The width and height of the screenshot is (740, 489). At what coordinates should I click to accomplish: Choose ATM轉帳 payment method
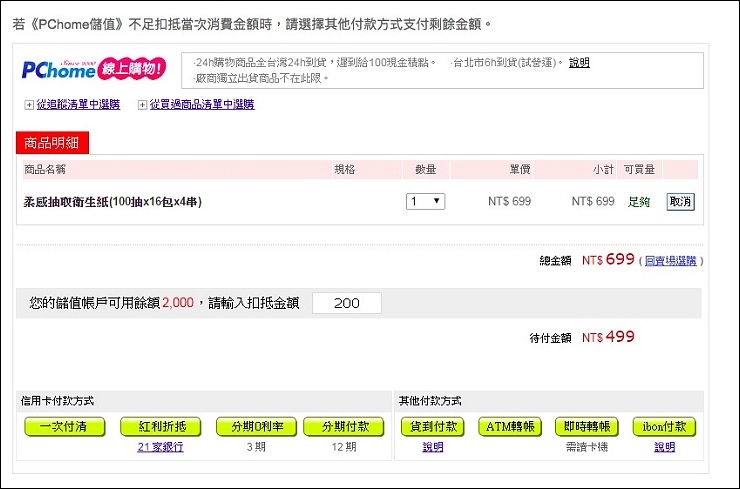click(510, 427)
